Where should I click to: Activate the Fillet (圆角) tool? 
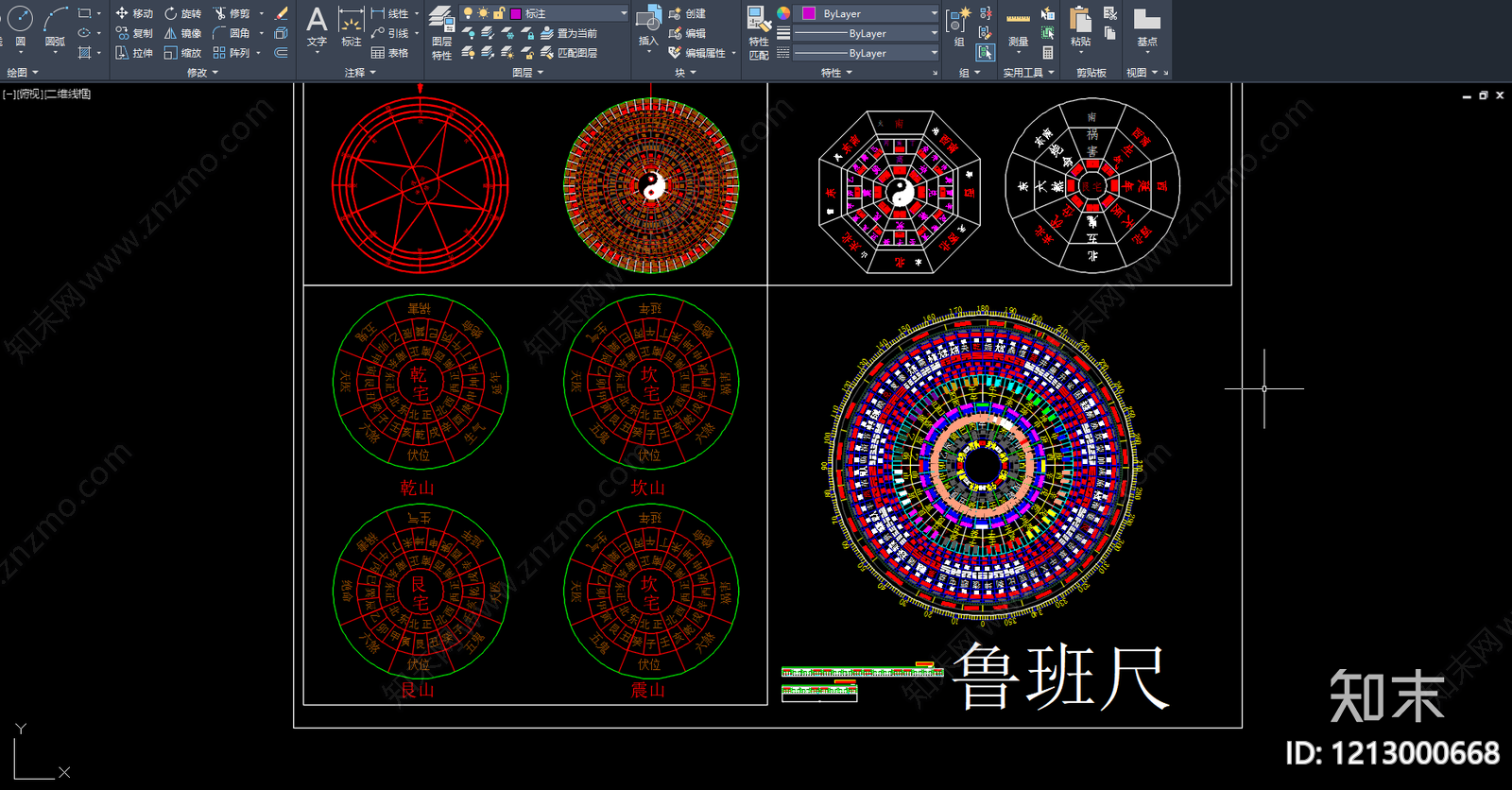232,33
